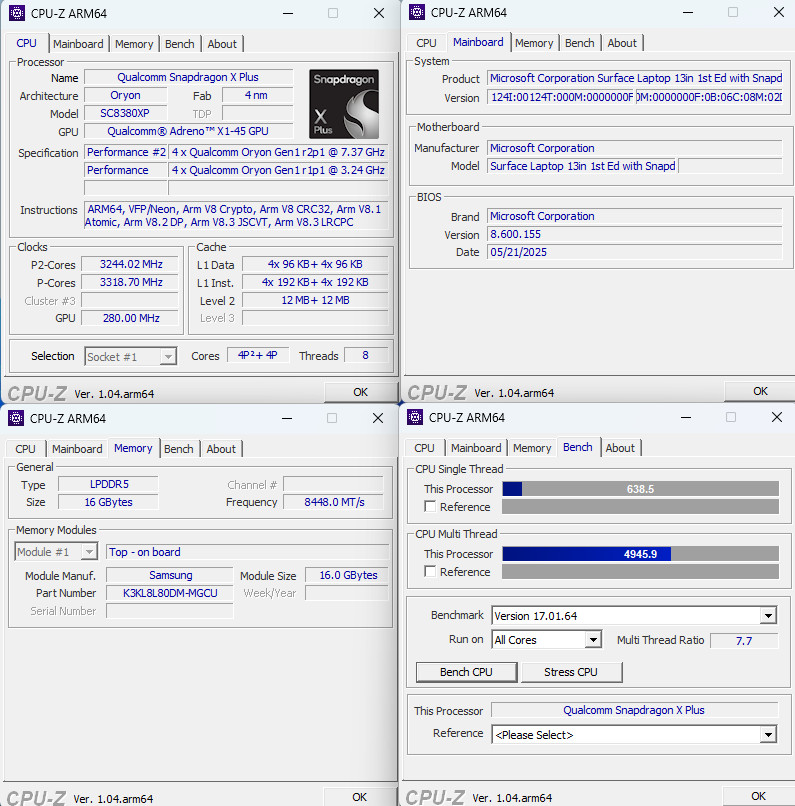Click CPU-Z app icon in Bench window title
The image size is (795, 806).
point(415,417)
